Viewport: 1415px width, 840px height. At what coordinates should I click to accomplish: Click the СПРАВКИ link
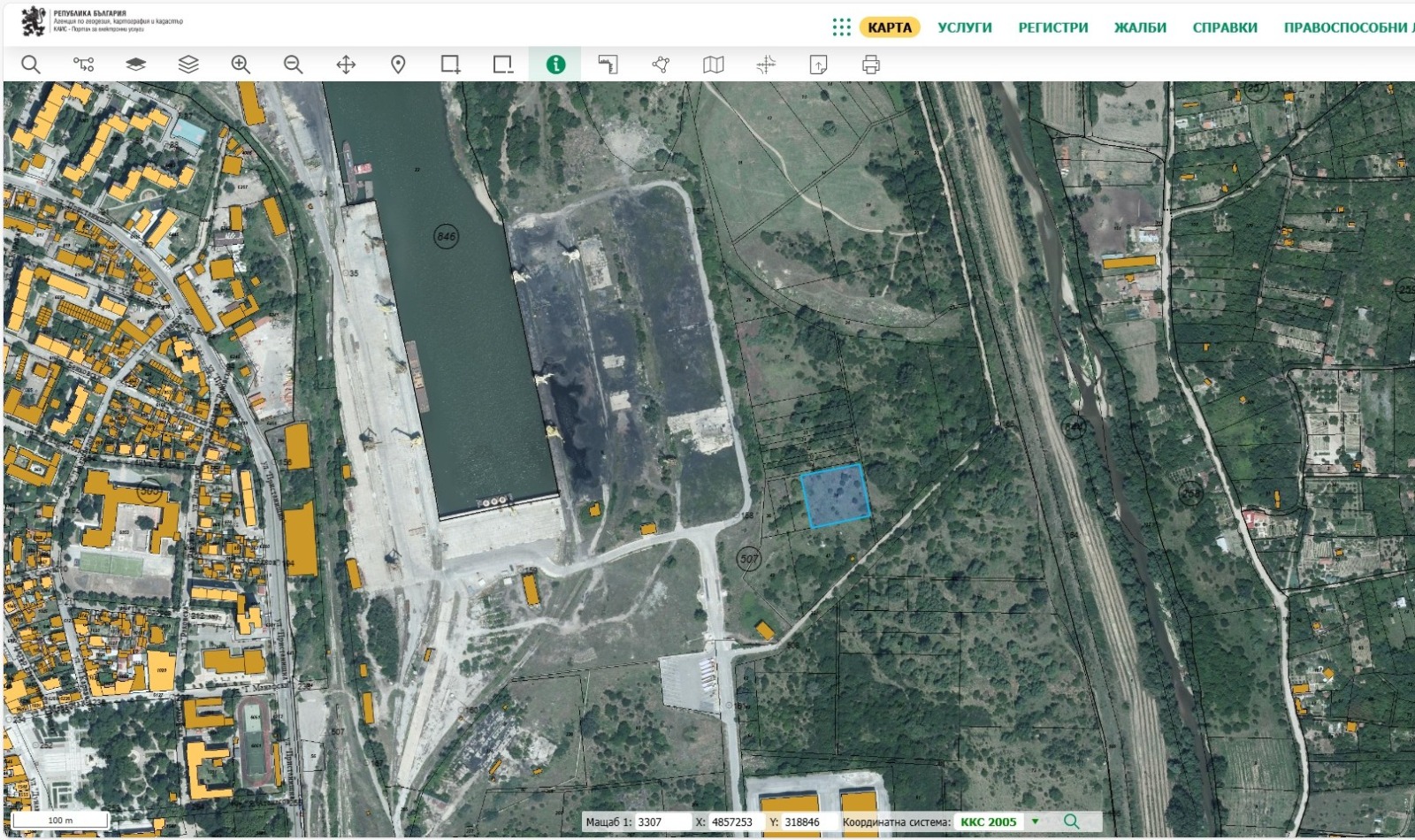(x=1224, y=27)
